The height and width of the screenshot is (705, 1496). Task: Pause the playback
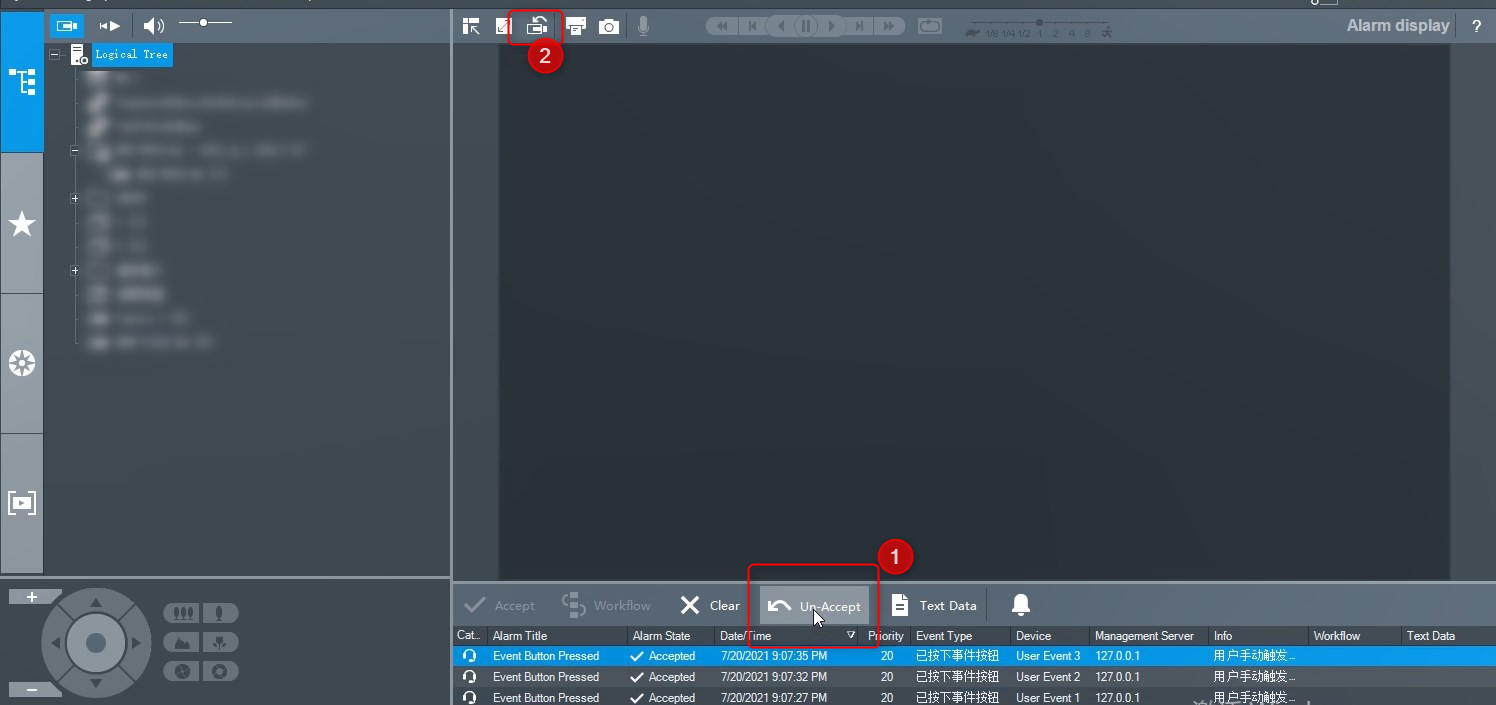(806, 26)
